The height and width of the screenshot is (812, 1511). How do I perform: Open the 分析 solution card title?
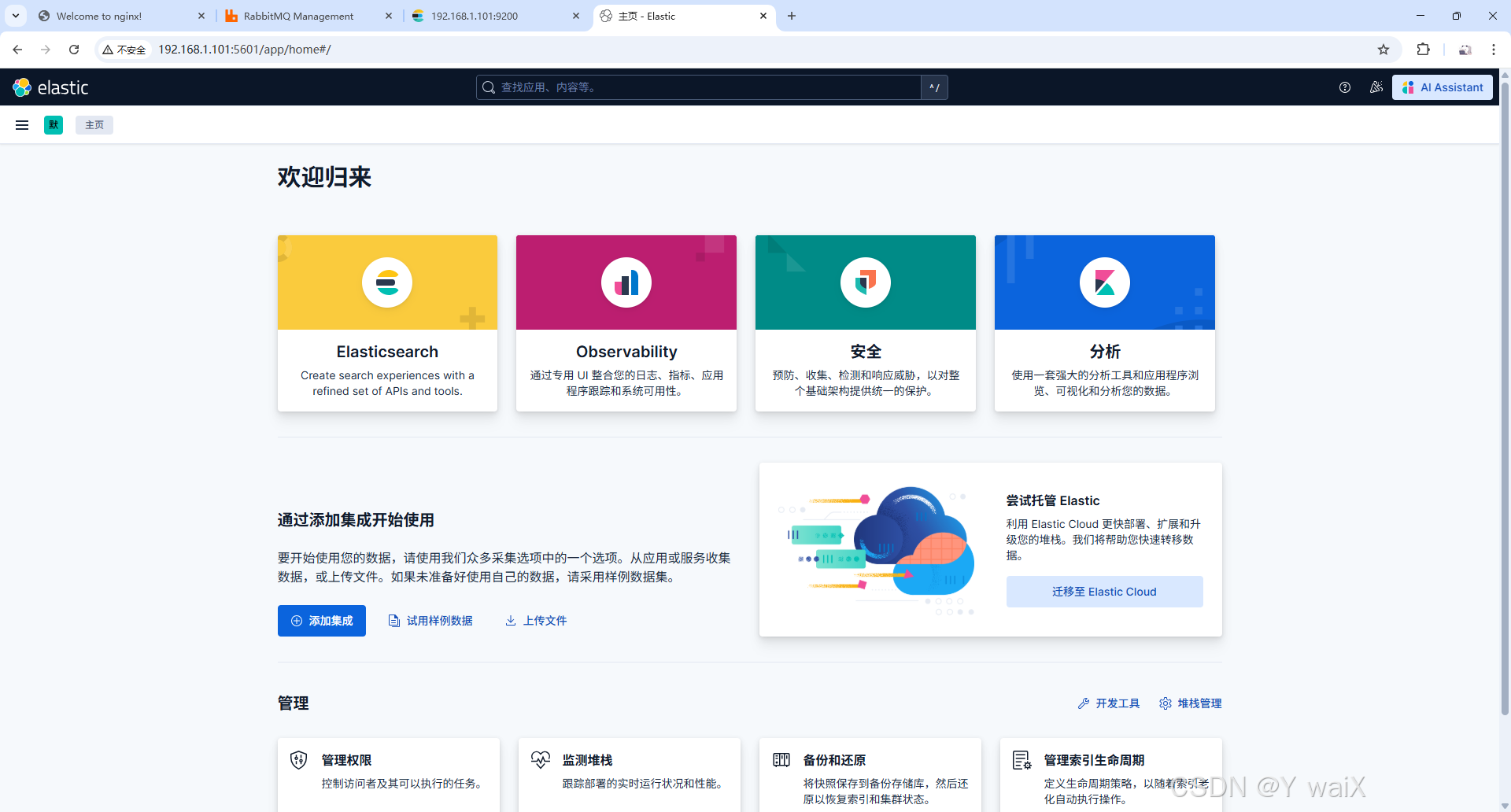[x=1105, y=352]
